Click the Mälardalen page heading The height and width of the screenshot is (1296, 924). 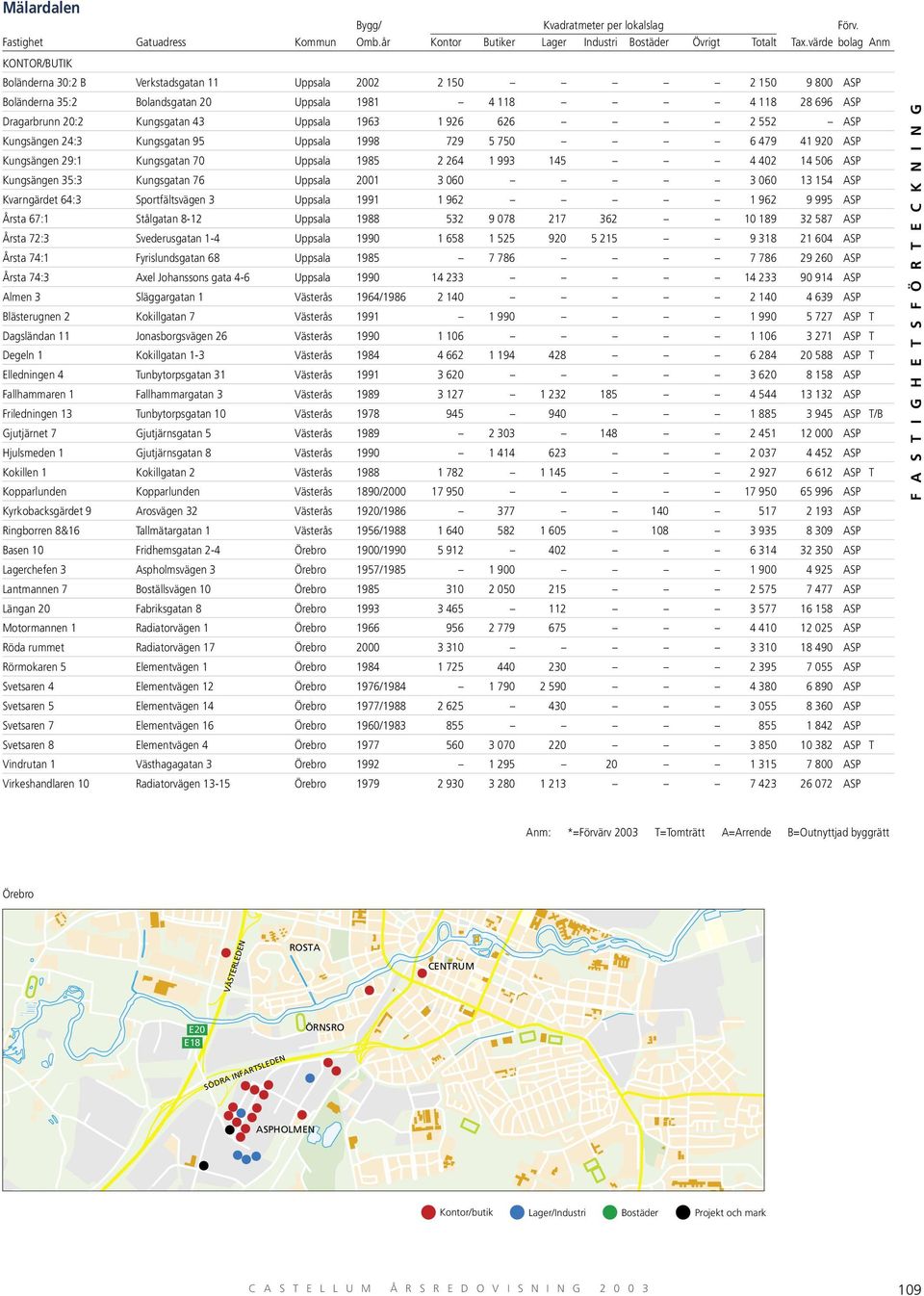coord(41,9)
